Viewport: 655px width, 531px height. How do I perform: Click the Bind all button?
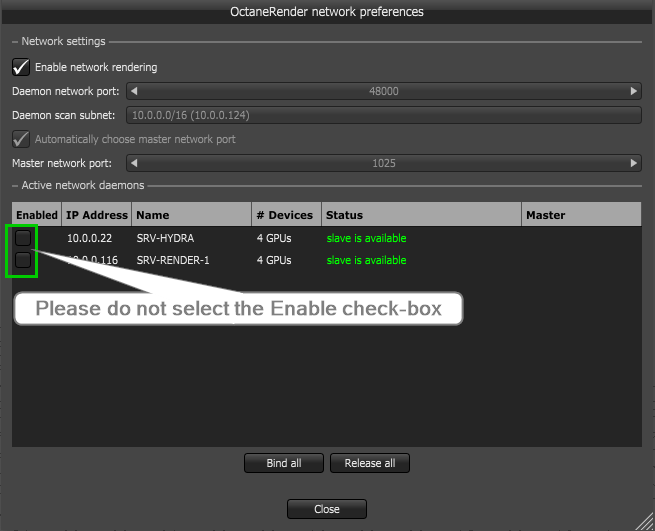(x=284, y=463)
